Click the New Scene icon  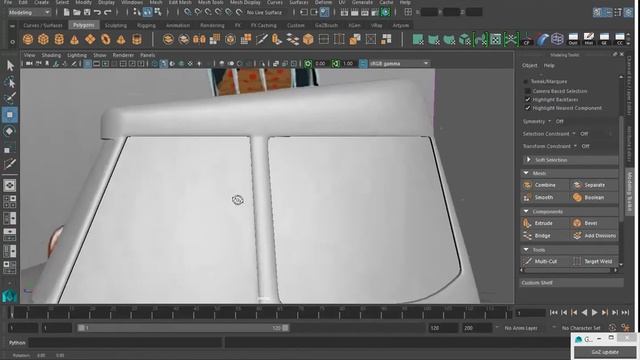point(66,12)
